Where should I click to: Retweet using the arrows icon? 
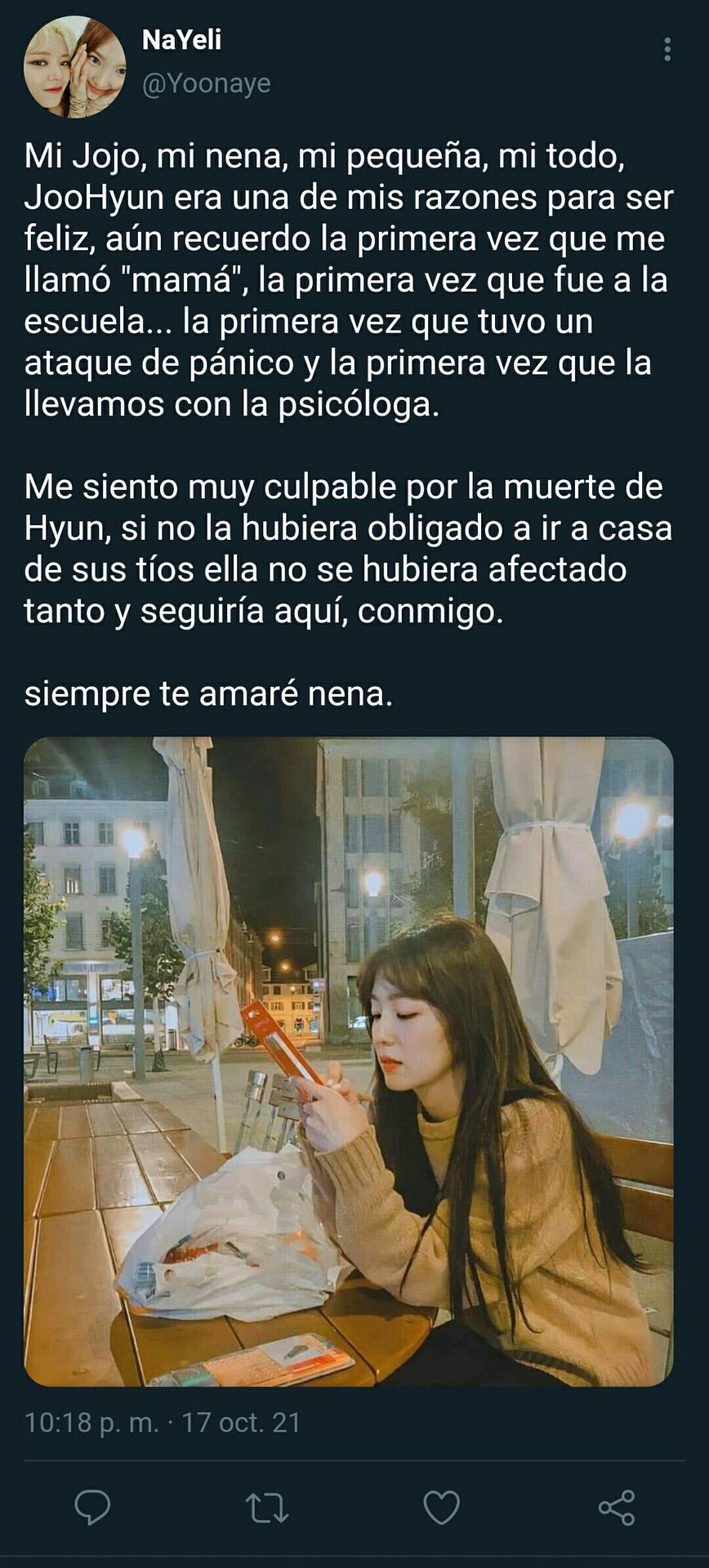pyautogui.click(x=267, y=1508)
